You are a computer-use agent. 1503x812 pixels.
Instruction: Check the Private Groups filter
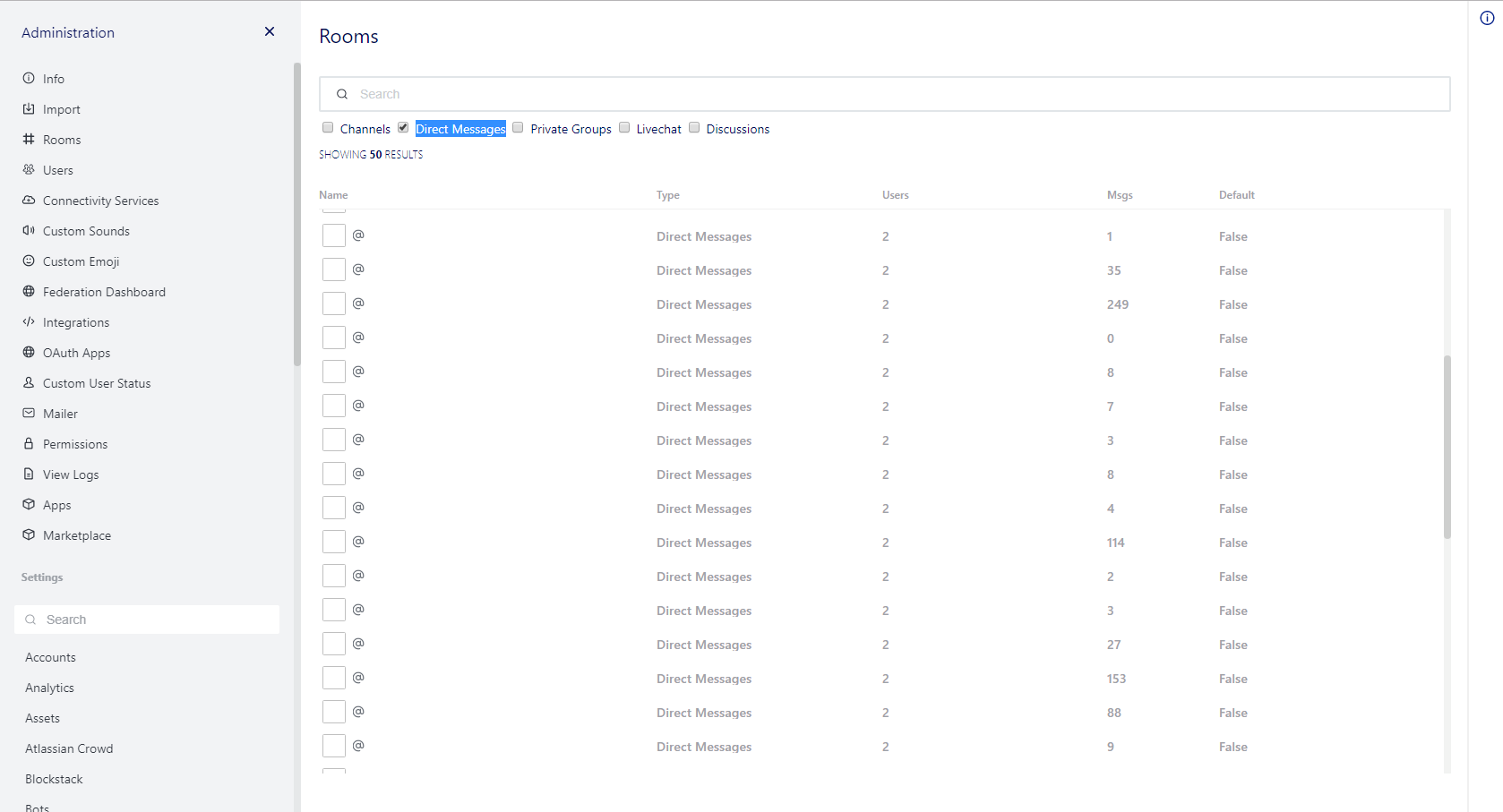518,127
